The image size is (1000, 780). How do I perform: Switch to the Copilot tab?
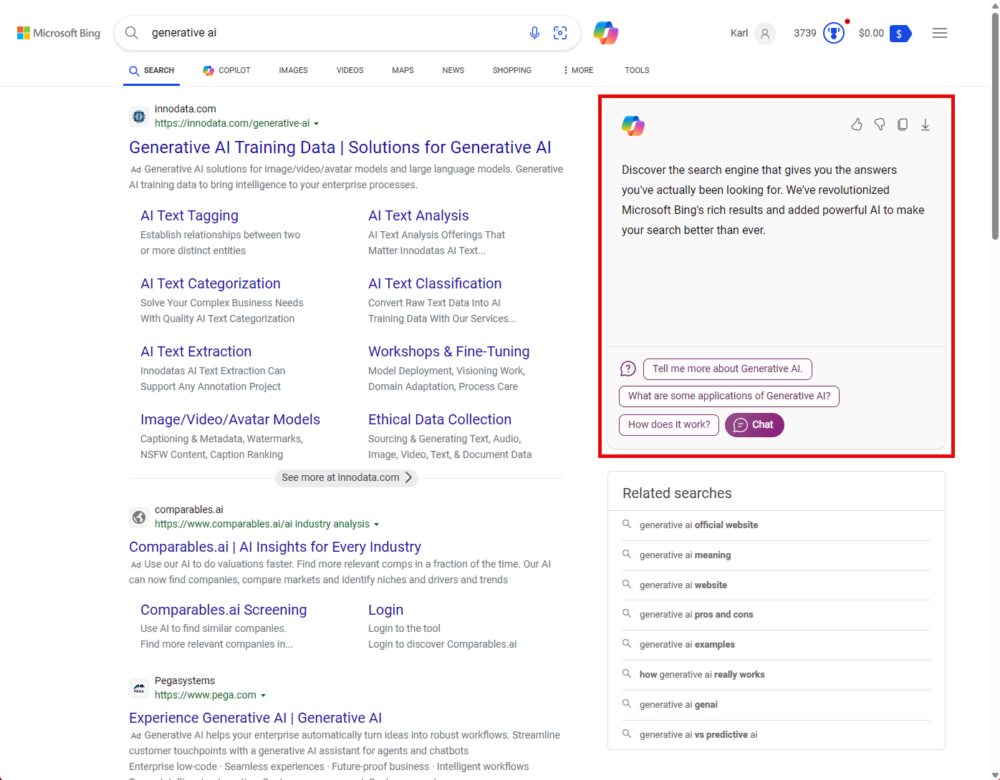pyautogui.click(x=226, y=70)
